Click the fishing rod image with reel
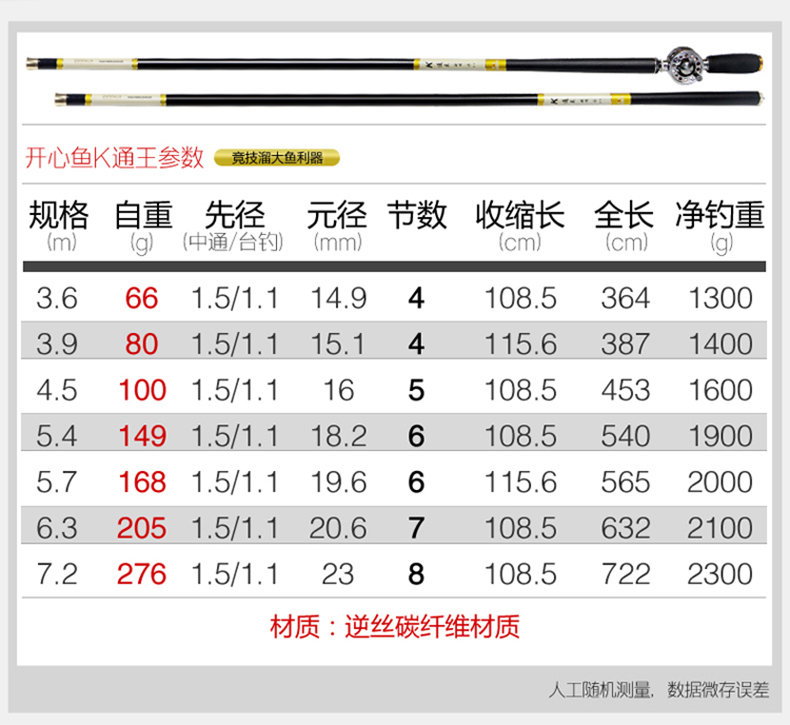790x725 pixels. [394, 64]
